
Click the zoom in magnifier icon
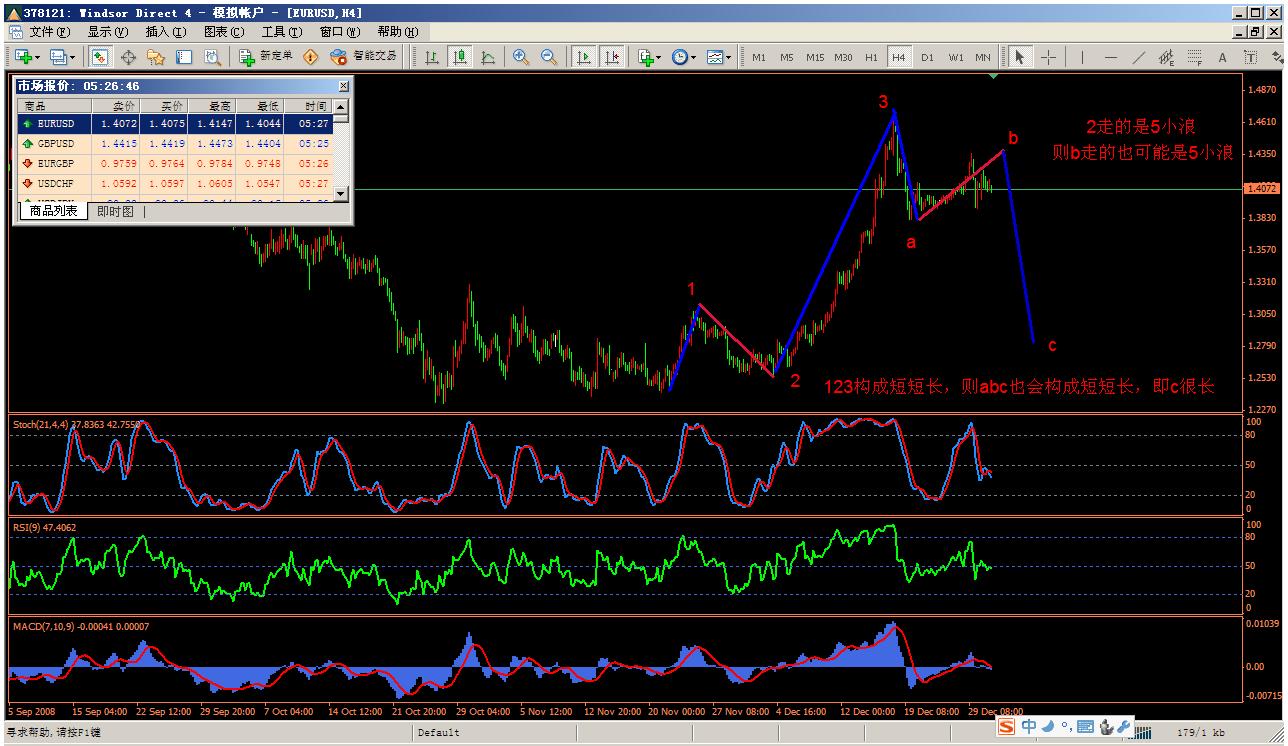tap(520, 57)
